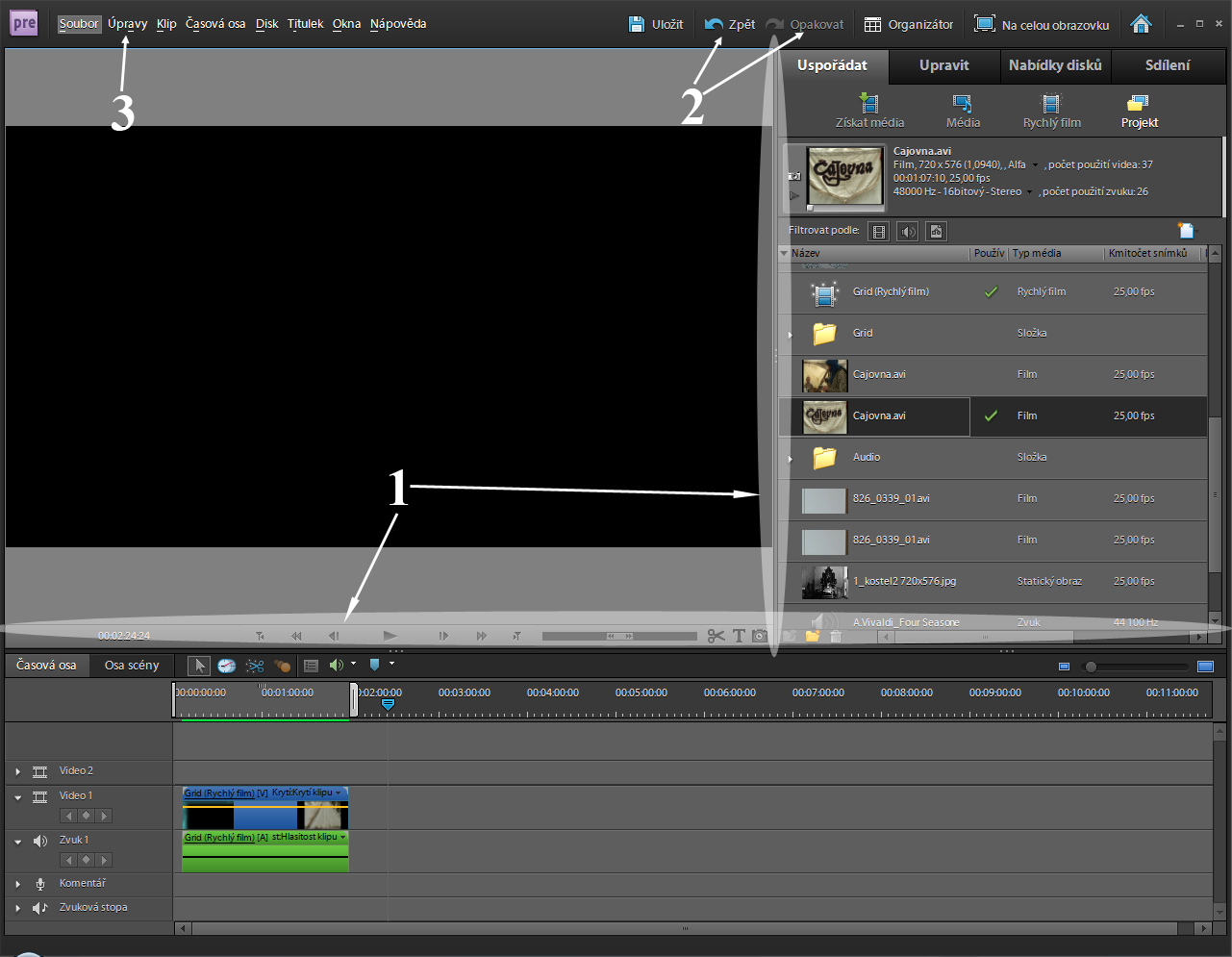1232x957 pixels.
Task: Collapse the Zvuk 1 track
Action: click(17, 842)
